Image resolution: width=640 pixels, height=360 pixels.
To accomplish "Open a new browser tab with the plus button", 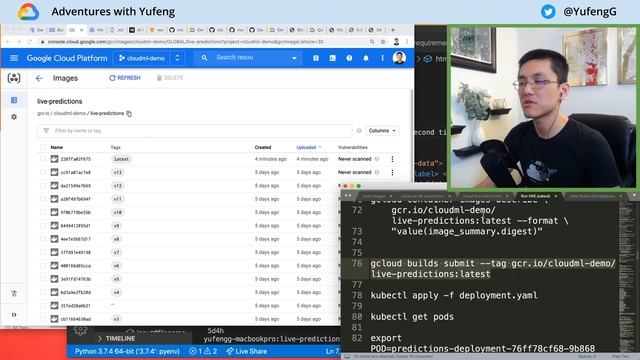I will click(x=393, y=30).
